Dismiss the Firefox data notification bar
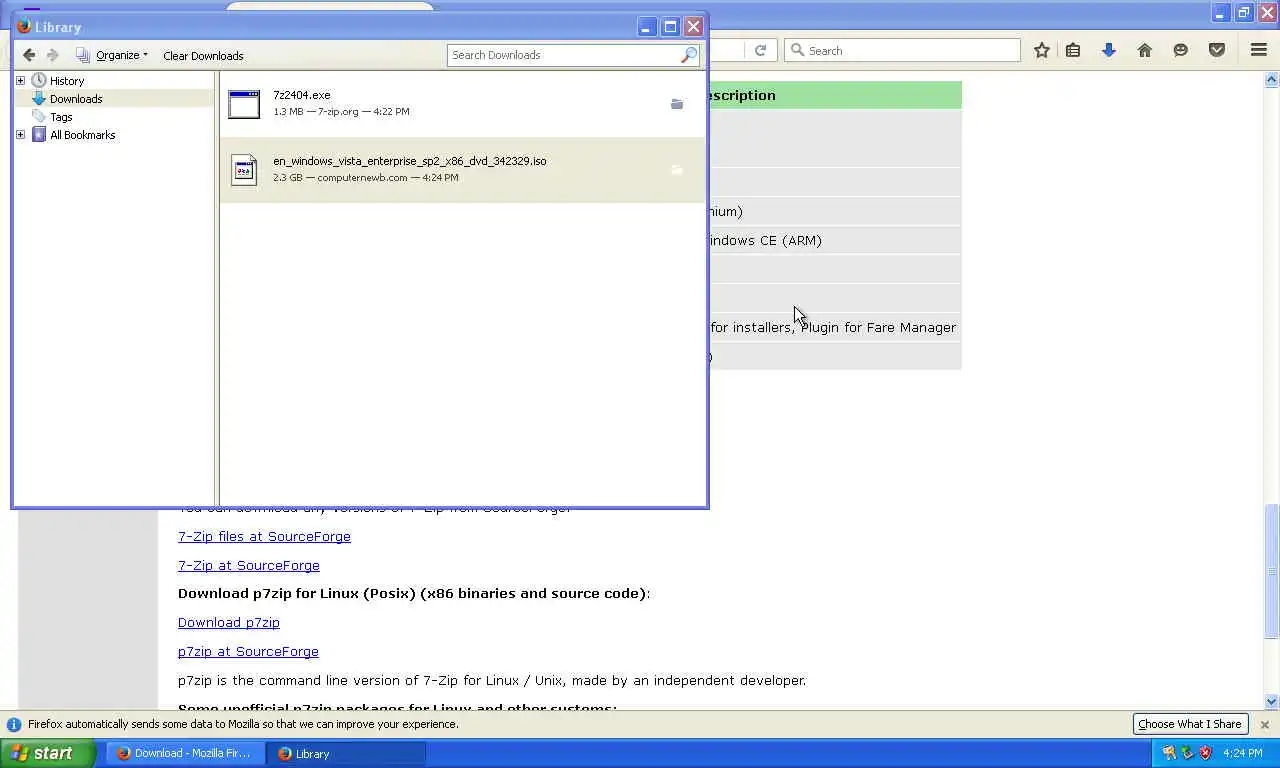Image resolution: width=1280 pixels, height=768 pixels. [x=1264, y=724]
